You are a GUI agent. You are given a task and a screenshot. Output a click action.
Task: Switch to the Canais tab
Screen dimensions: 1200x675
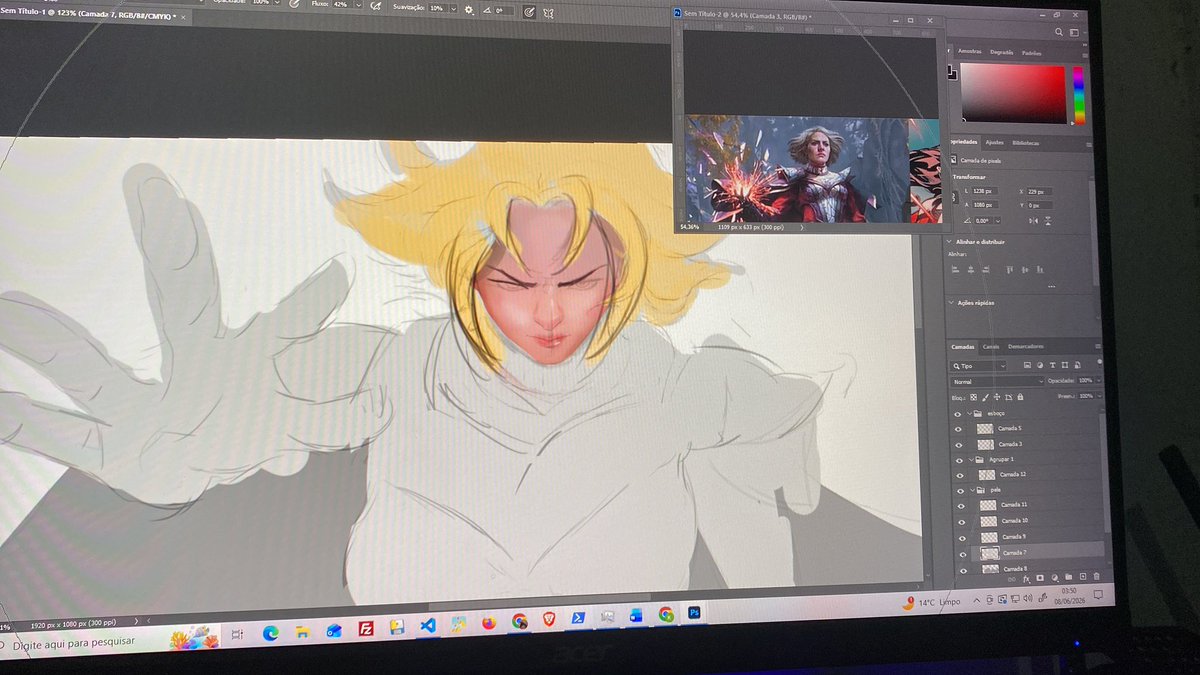click(x=991, y=347)
